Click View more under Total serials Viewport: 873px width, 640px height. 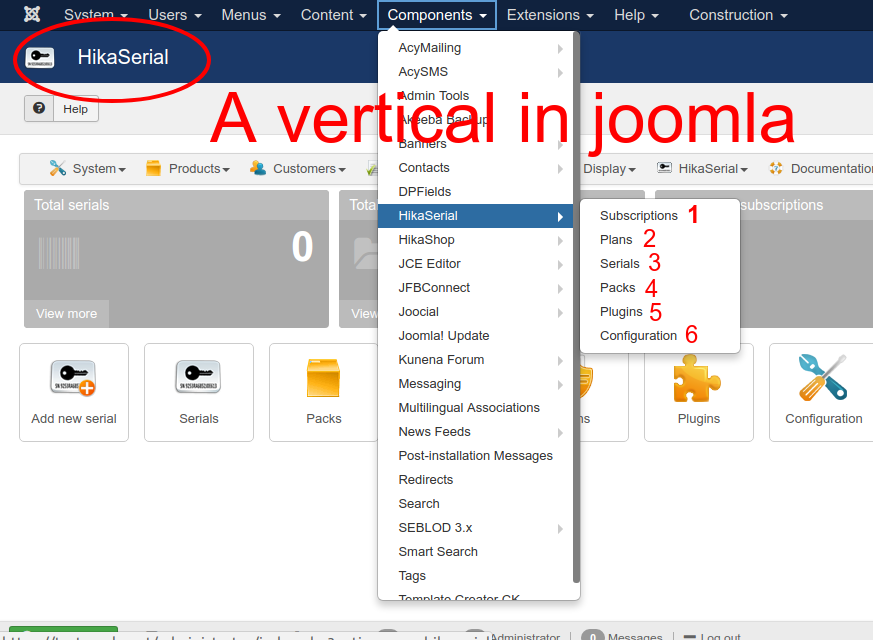[66, 313]
